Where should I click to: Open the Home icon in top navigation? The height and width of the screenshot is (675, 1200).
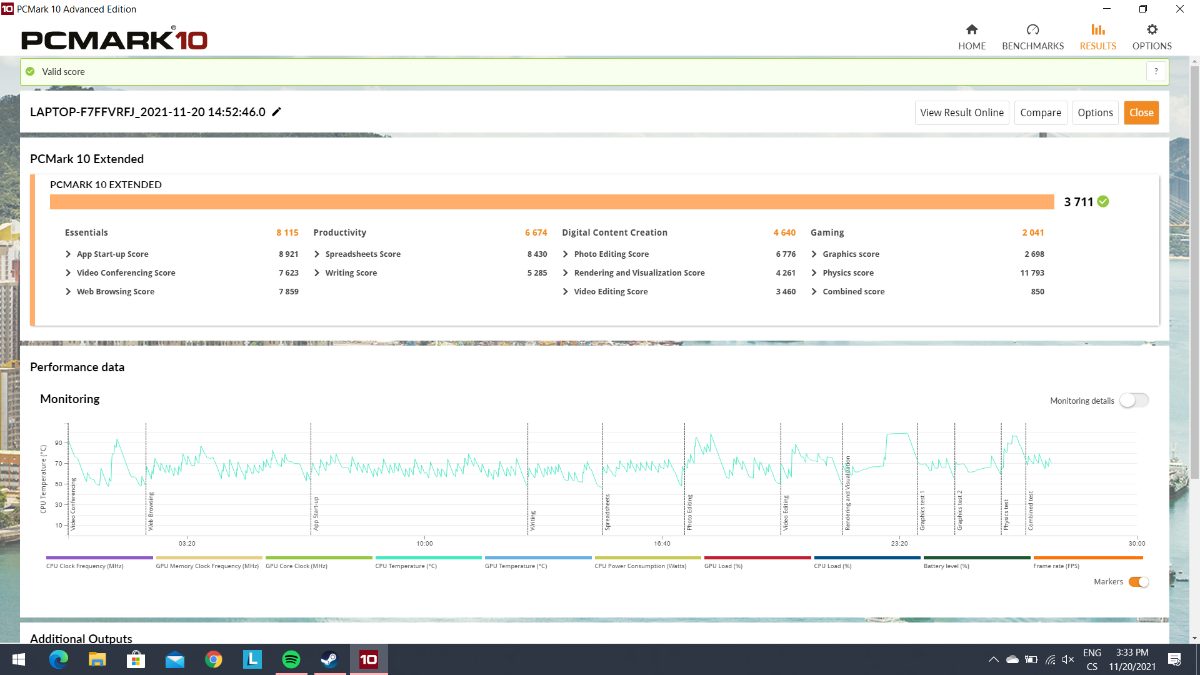[x=971, y=30]
